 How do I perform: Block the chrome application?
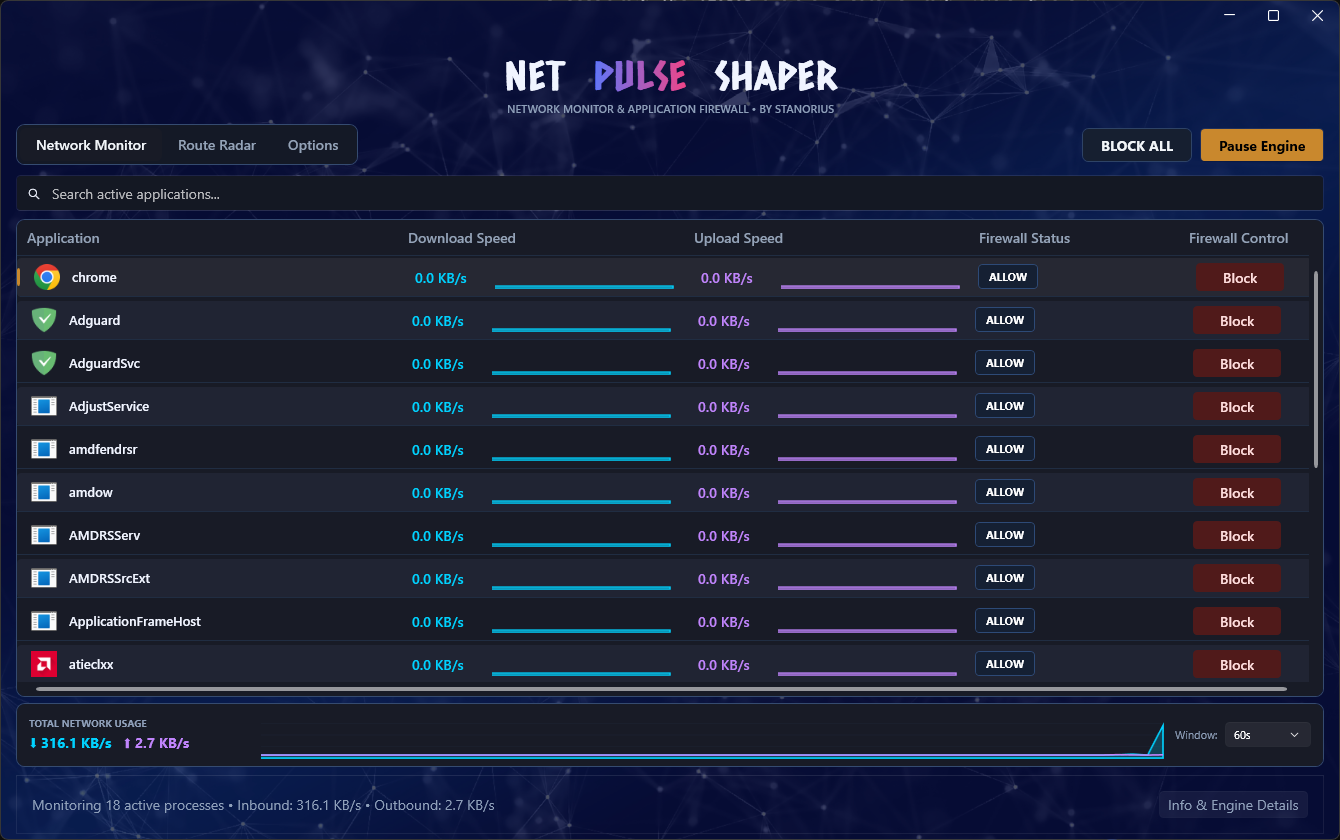click(1240, 278)
